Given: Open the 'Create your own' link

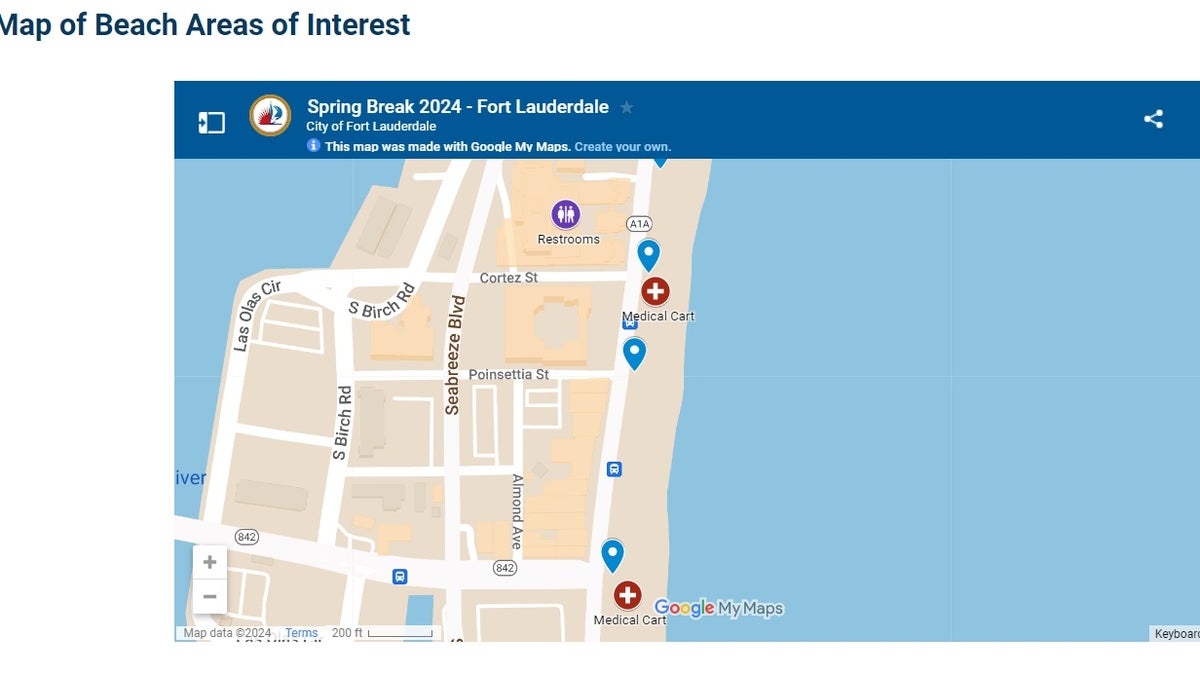Looking at the screenshot, I should click(623, 147).
